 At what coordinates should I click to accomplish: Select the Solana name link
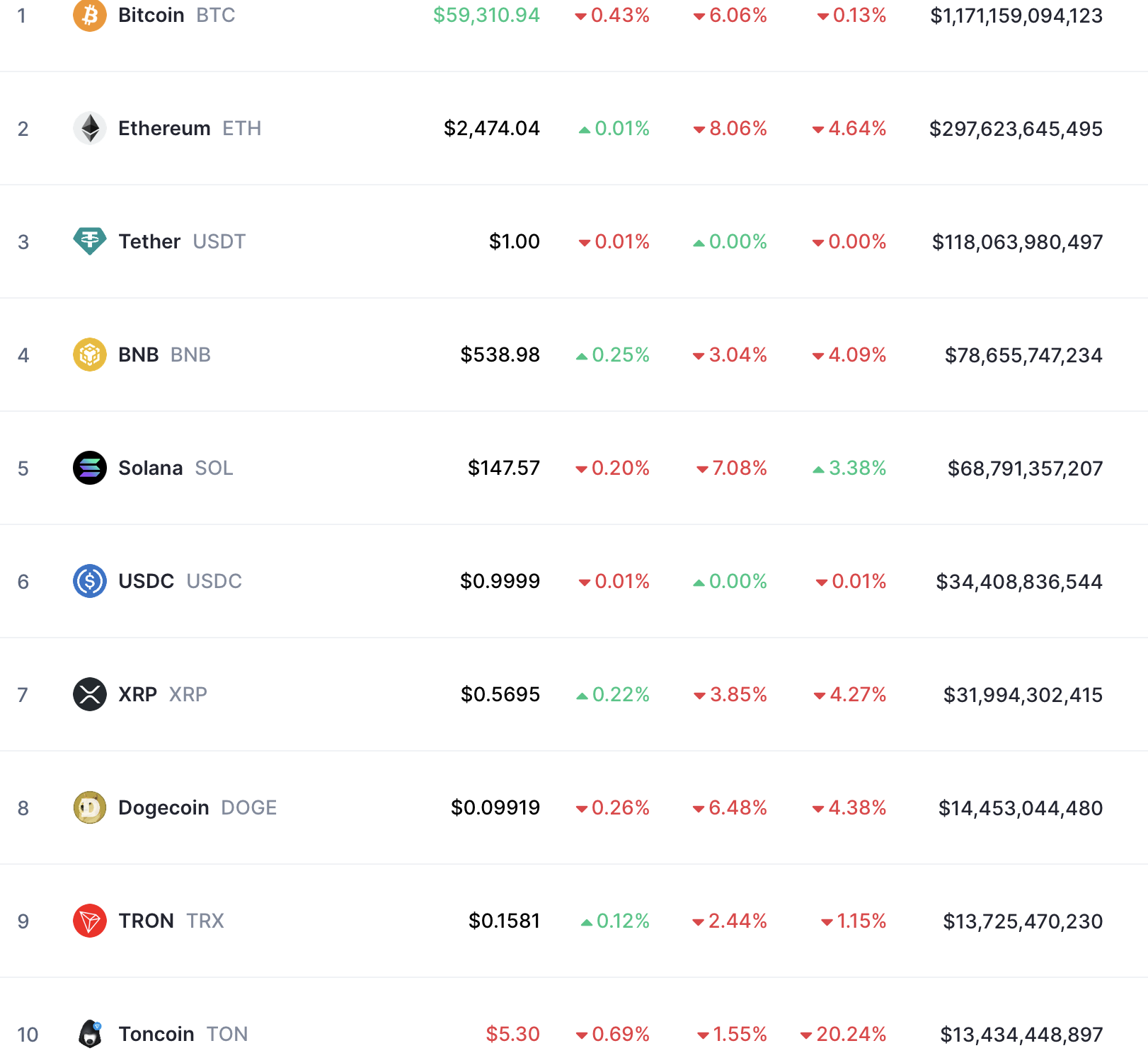tap(150, 468)
